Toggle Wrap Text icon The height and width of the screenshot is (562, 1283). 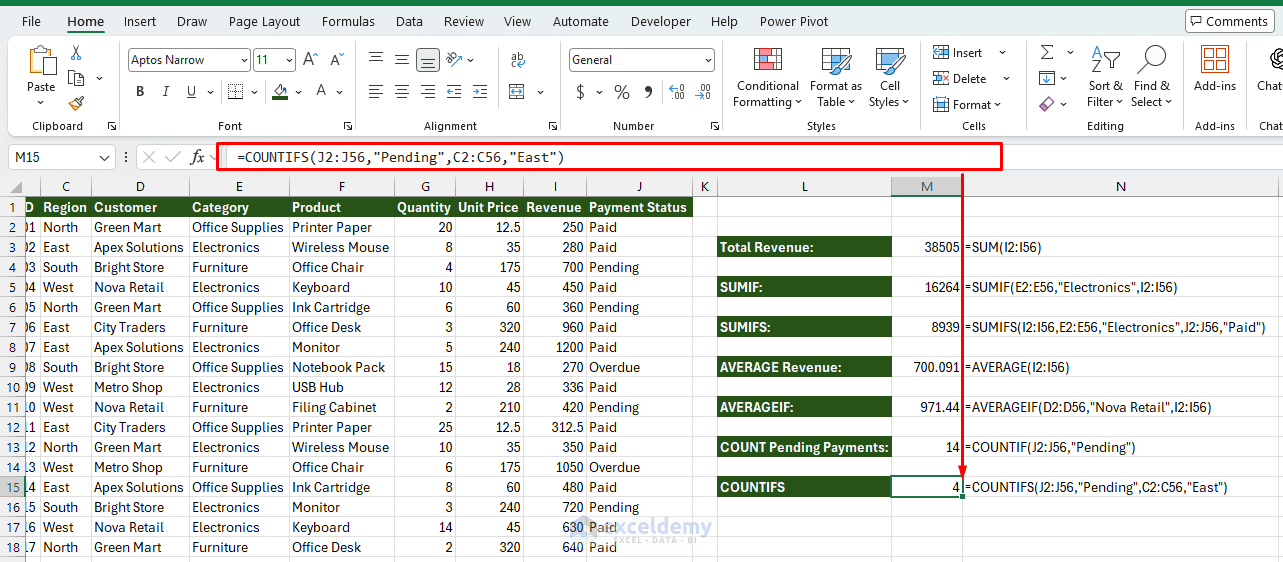[x=516, y=60]
